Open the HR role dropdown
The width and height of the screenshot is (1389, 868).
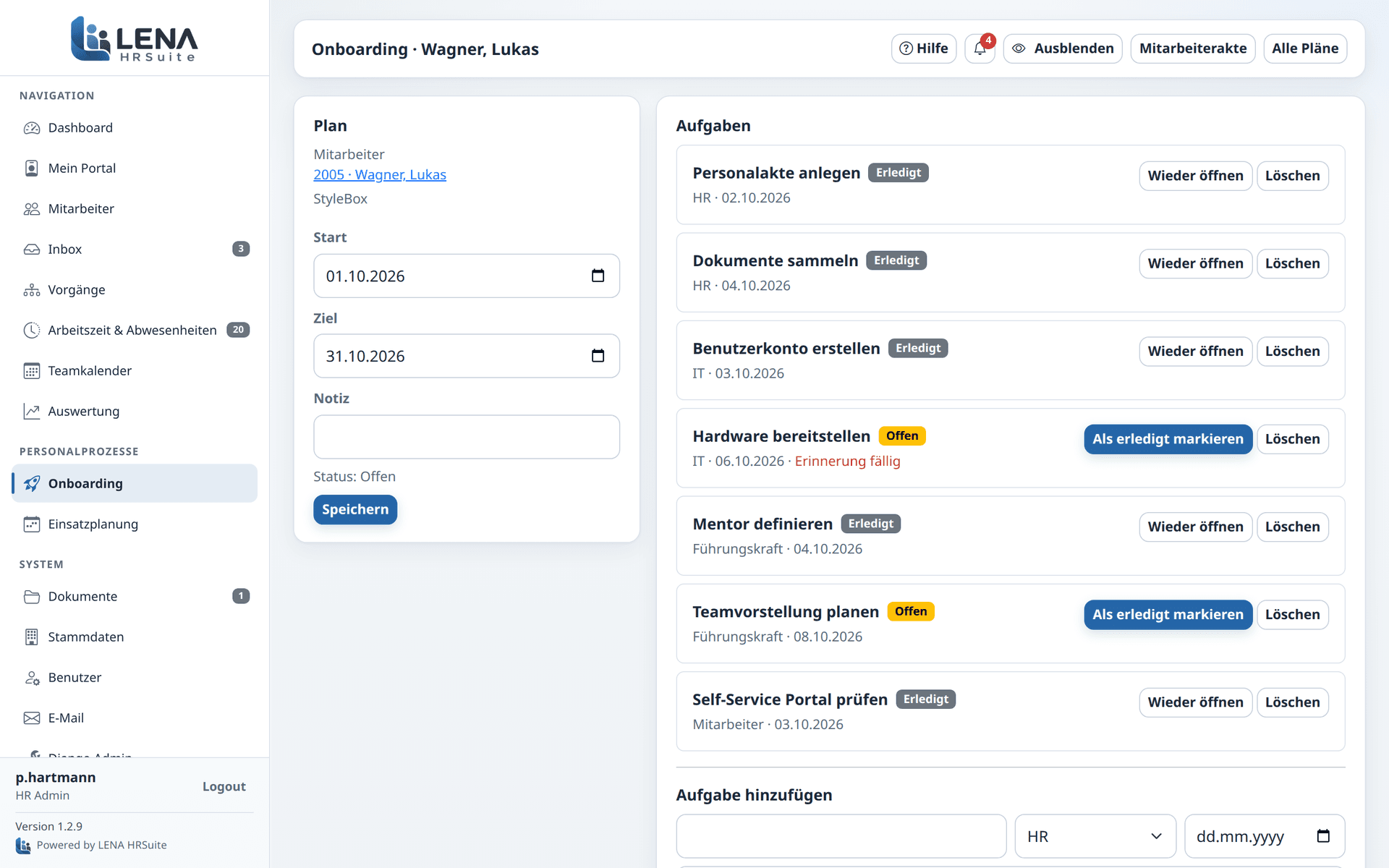[x=1095, y=836]
